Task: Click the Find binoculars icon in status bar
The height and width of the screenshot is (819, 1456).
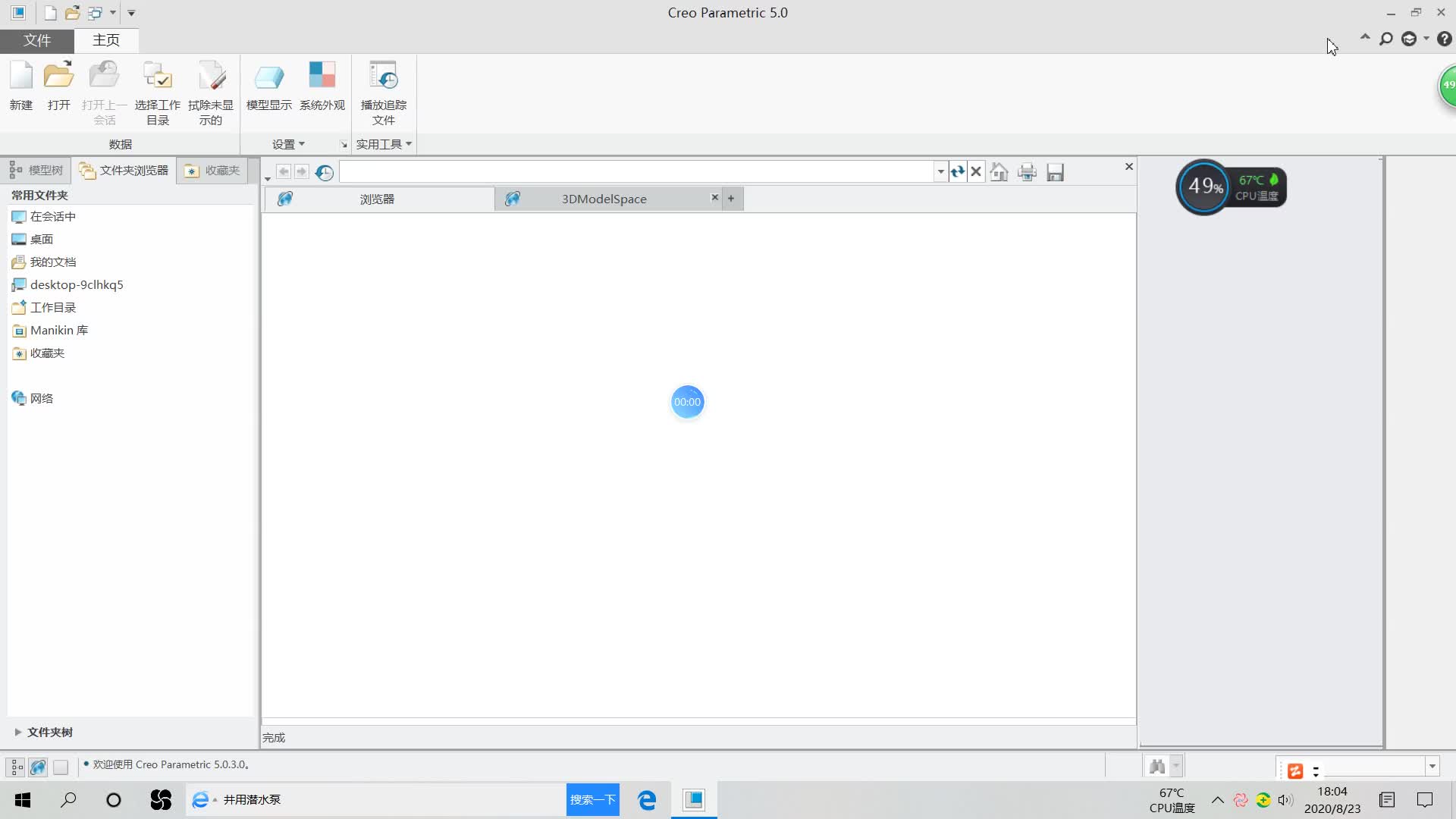Action: coord(1156,767)
